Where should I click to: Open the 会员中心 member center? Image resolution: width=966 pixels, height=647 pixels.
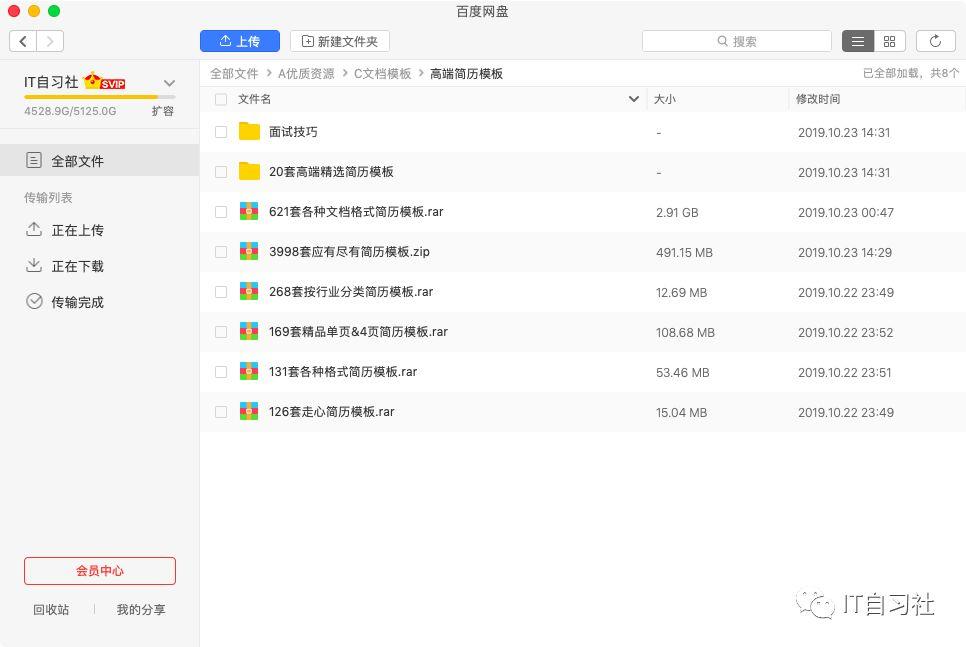[99, 570]
